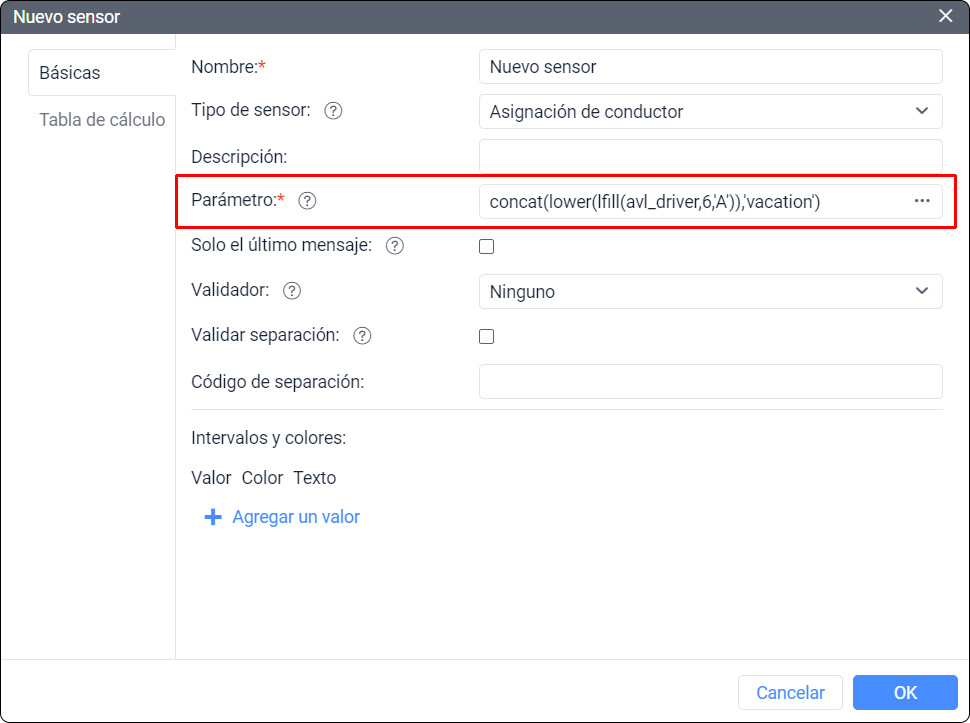Change sensor type from Asignación de conductor
Viewport: 970px width, 723px height.
710,111
